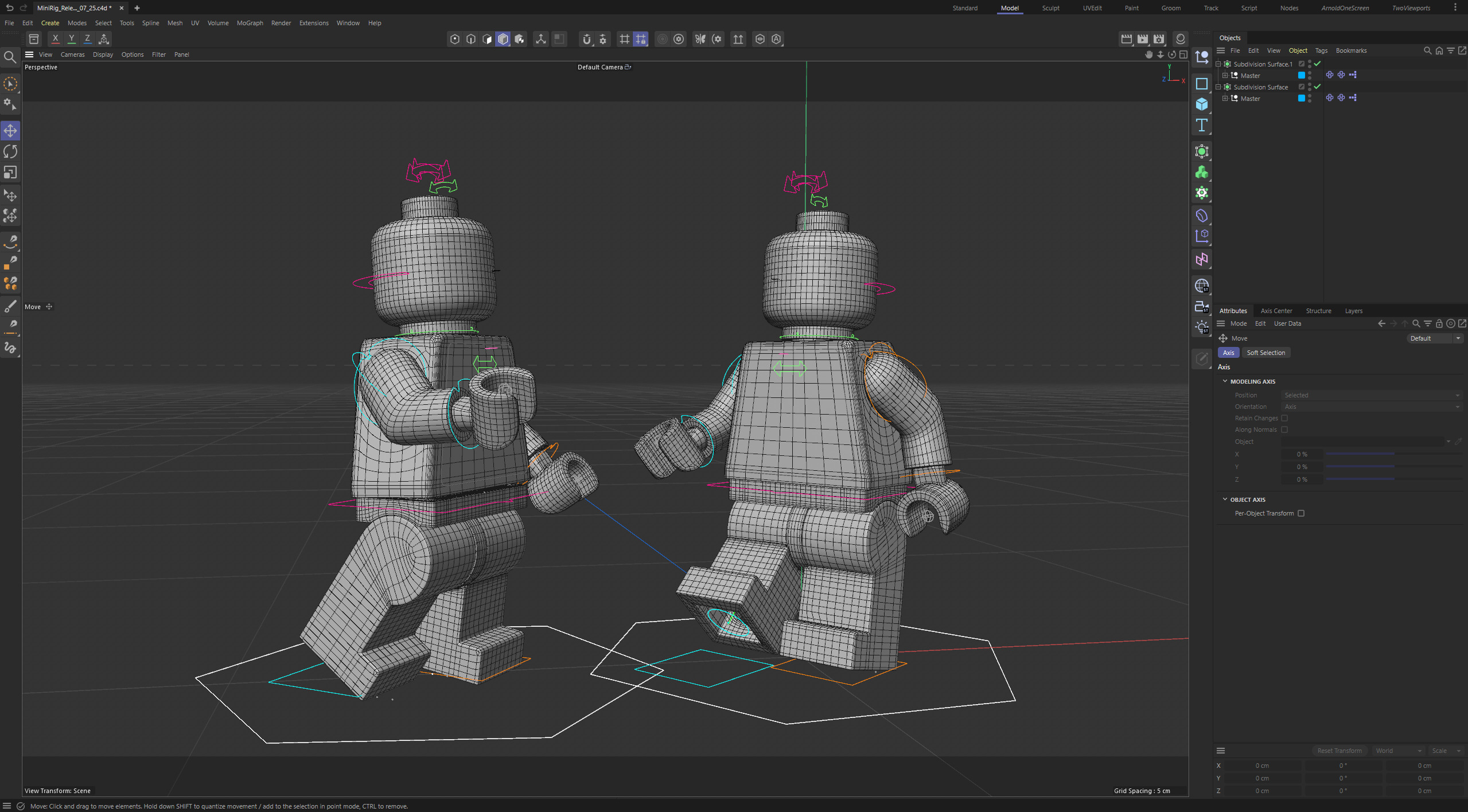Open the search magnifier at top-left
1468x812 pixels.
10,57
